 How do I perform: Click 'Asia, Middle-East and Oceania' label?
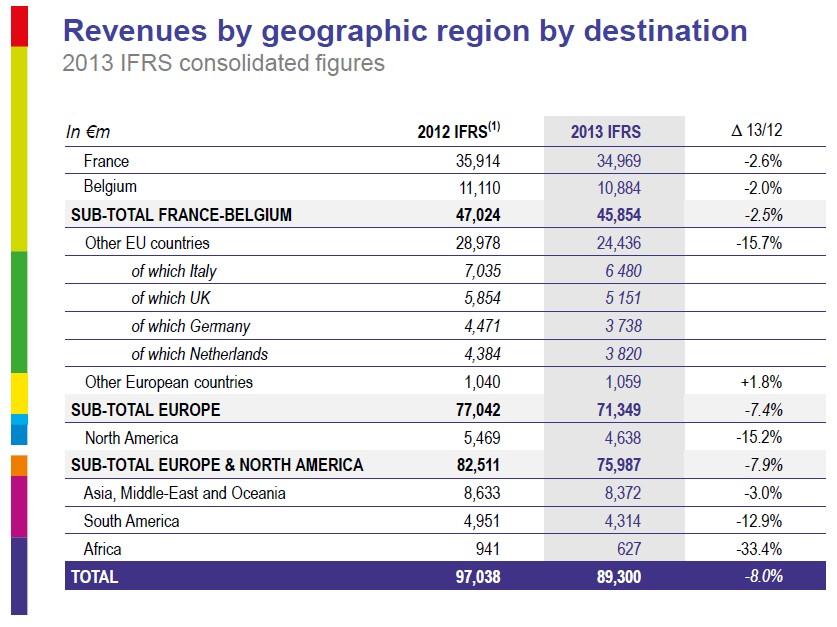click(x=185, y=494)
